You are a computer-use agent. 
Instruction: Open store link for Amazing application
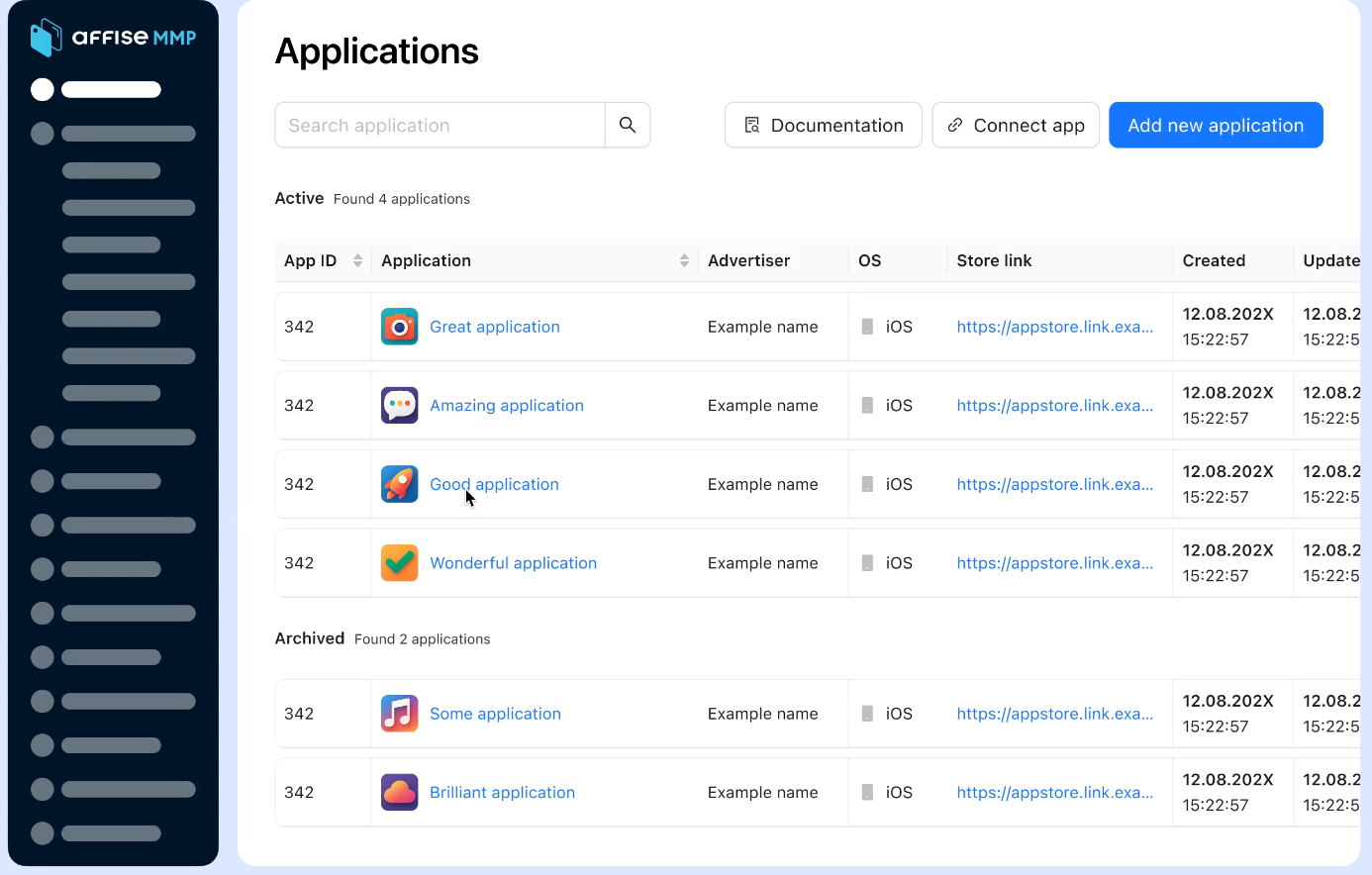pos(1054,405)
